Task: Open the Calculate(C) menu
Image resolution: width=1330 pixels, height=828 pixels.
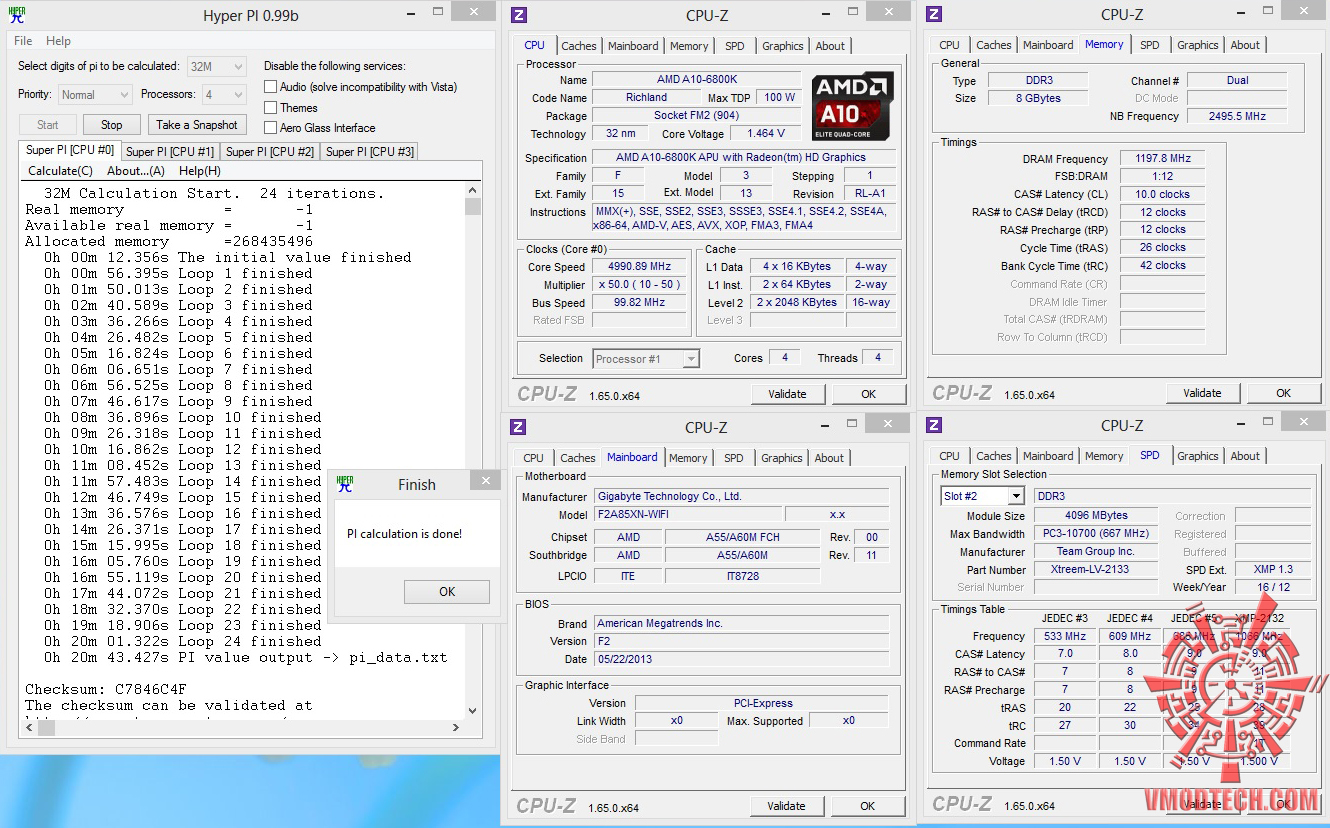Action: coord(60,171)
